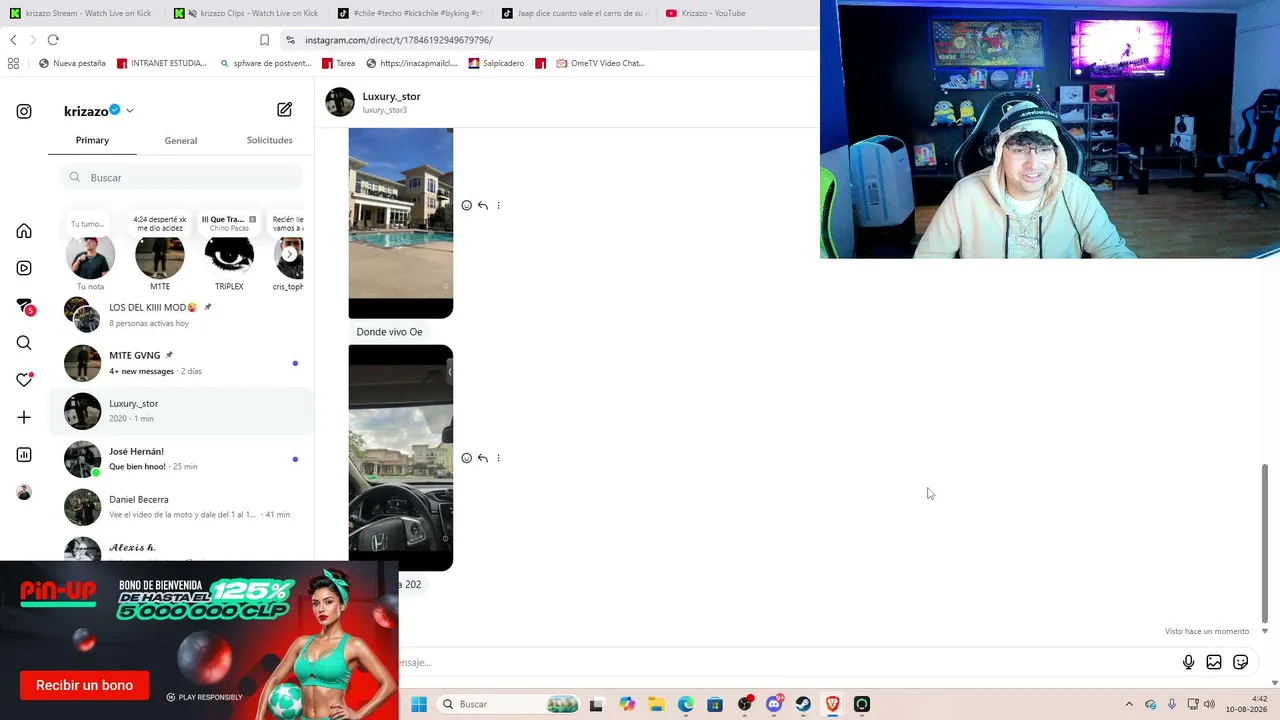
Task: Click the volume icon in system tray
Action: tap(1209, 704)
